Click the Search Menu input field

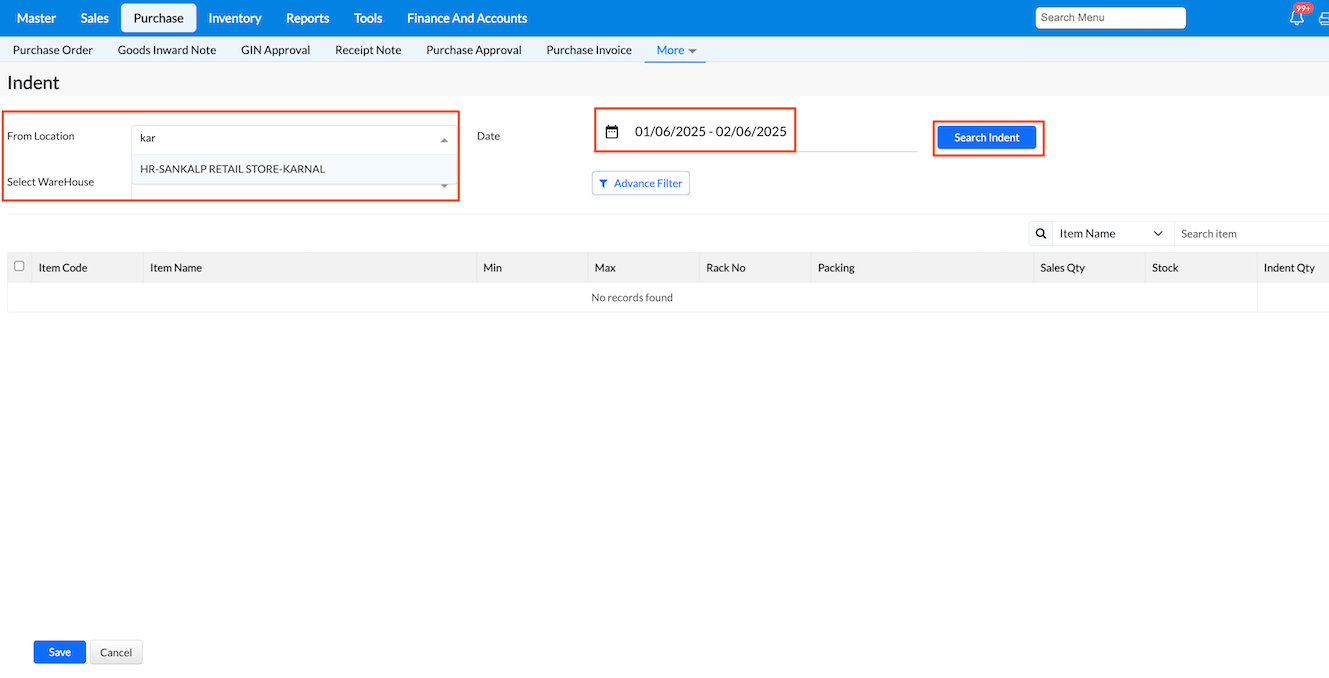[x=1110, y=18]
